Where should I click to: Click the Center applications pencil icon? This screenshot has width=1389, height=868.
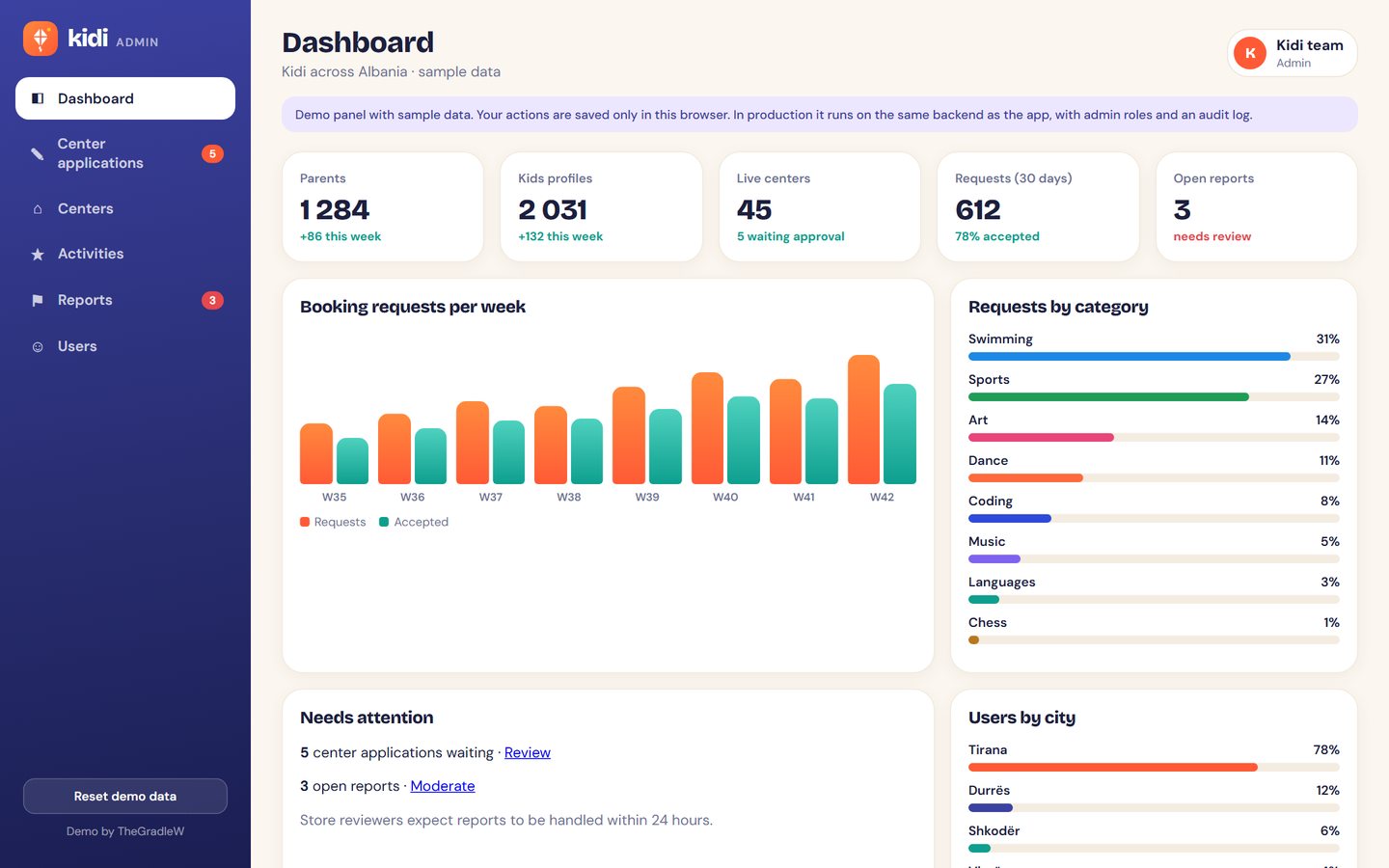click(x=38, y=153)
